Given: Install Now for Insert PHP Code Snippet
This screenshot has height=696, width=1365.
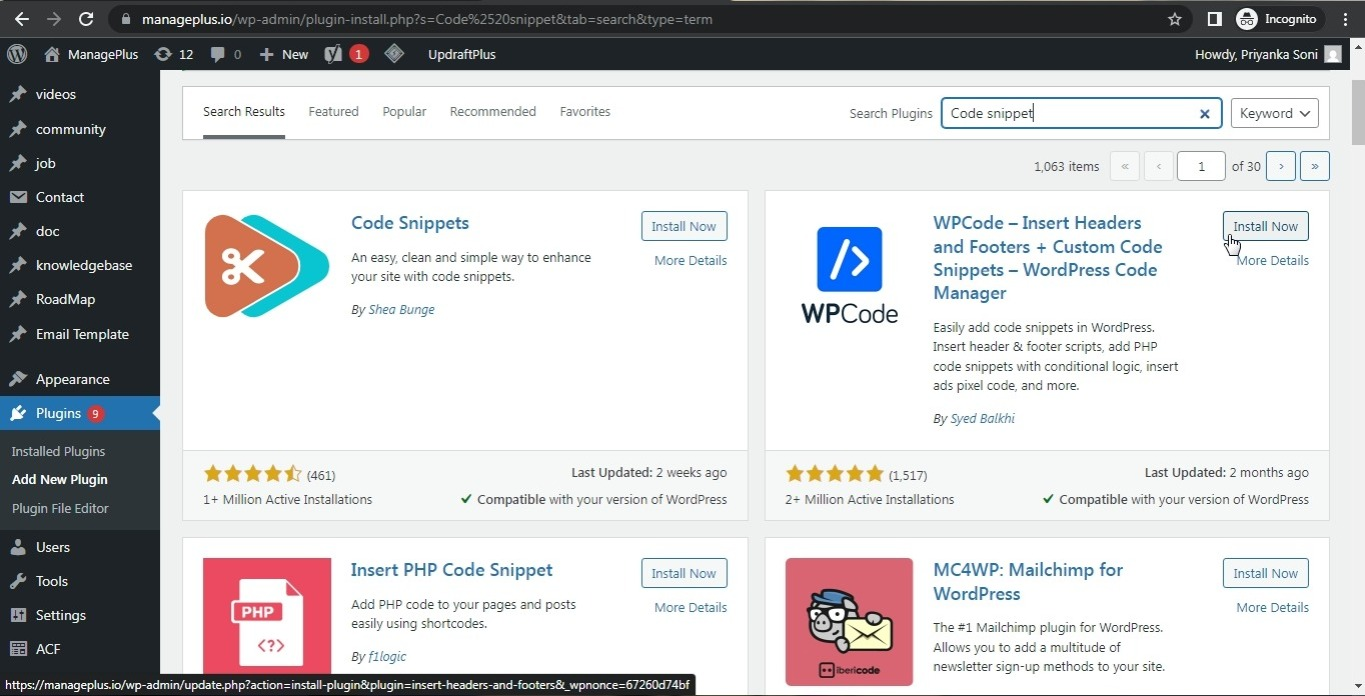Looking at the screenshot, I should click(684, 573).
